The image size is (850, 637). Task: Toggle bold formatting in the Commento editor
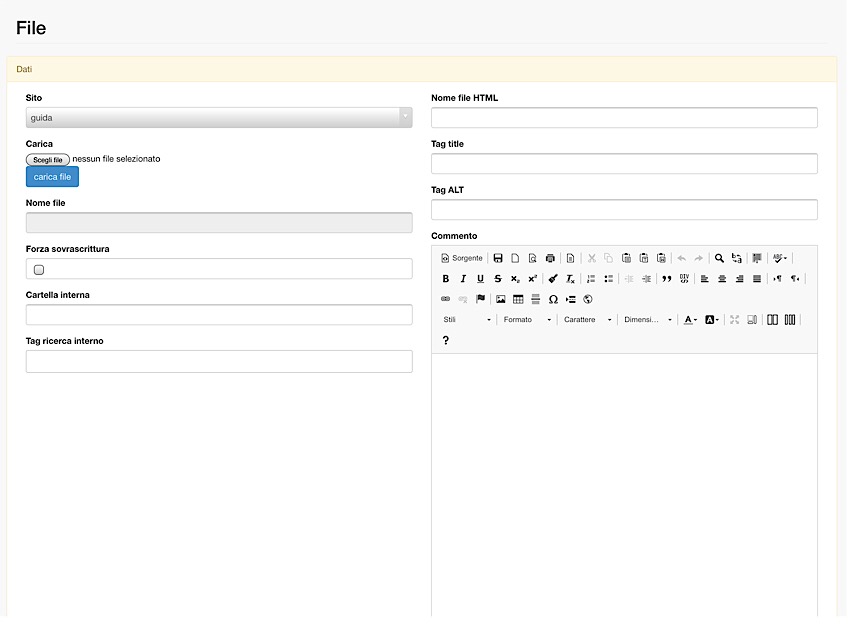coord(446,279)
